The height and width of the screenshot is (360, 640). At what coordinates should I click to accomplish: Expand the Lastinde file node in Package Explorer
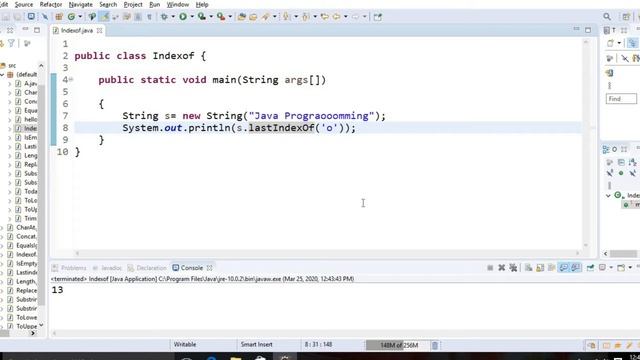(2, 272)
